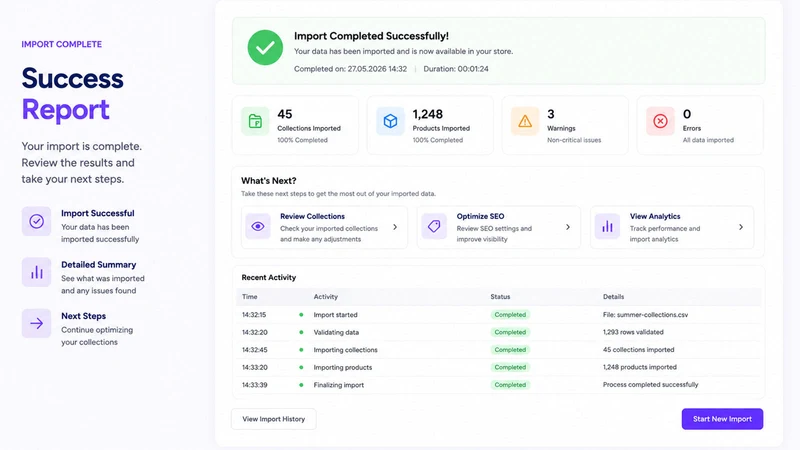Click the 0 errors count value
800x450 pixels.
[687, 114]
